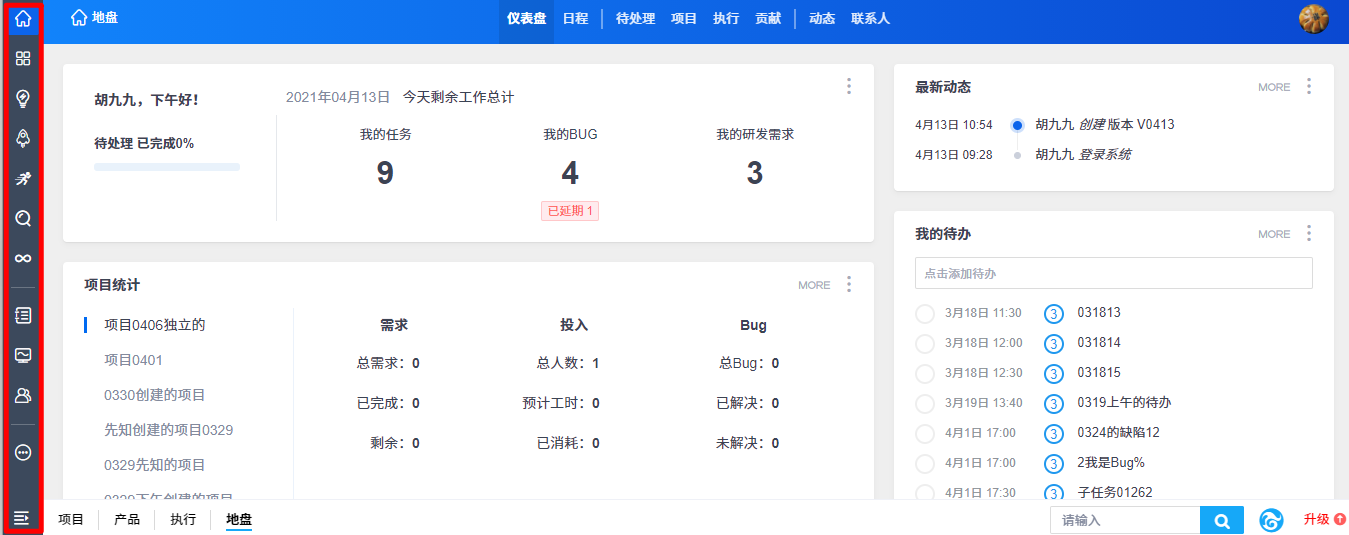The width and height of the screenshot is (1349, 535).
Task: Open the four-squares program icon in the sidebar
Action: click(x=23, y=58)
